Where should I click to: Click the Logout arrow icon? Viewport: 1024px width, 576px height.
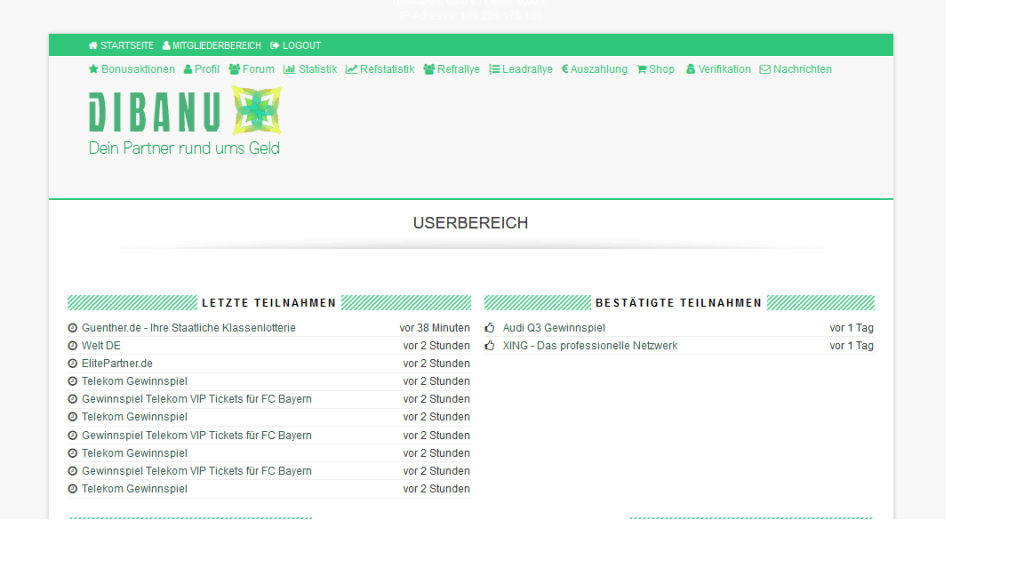(275, 46)
